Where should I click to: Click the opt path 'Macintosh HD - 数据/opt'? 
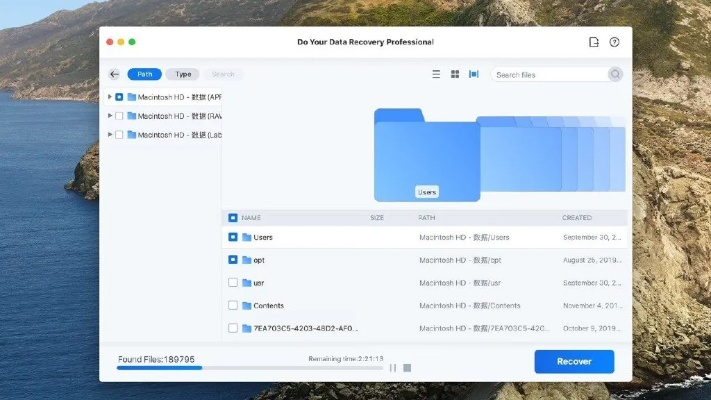(460, 260)
